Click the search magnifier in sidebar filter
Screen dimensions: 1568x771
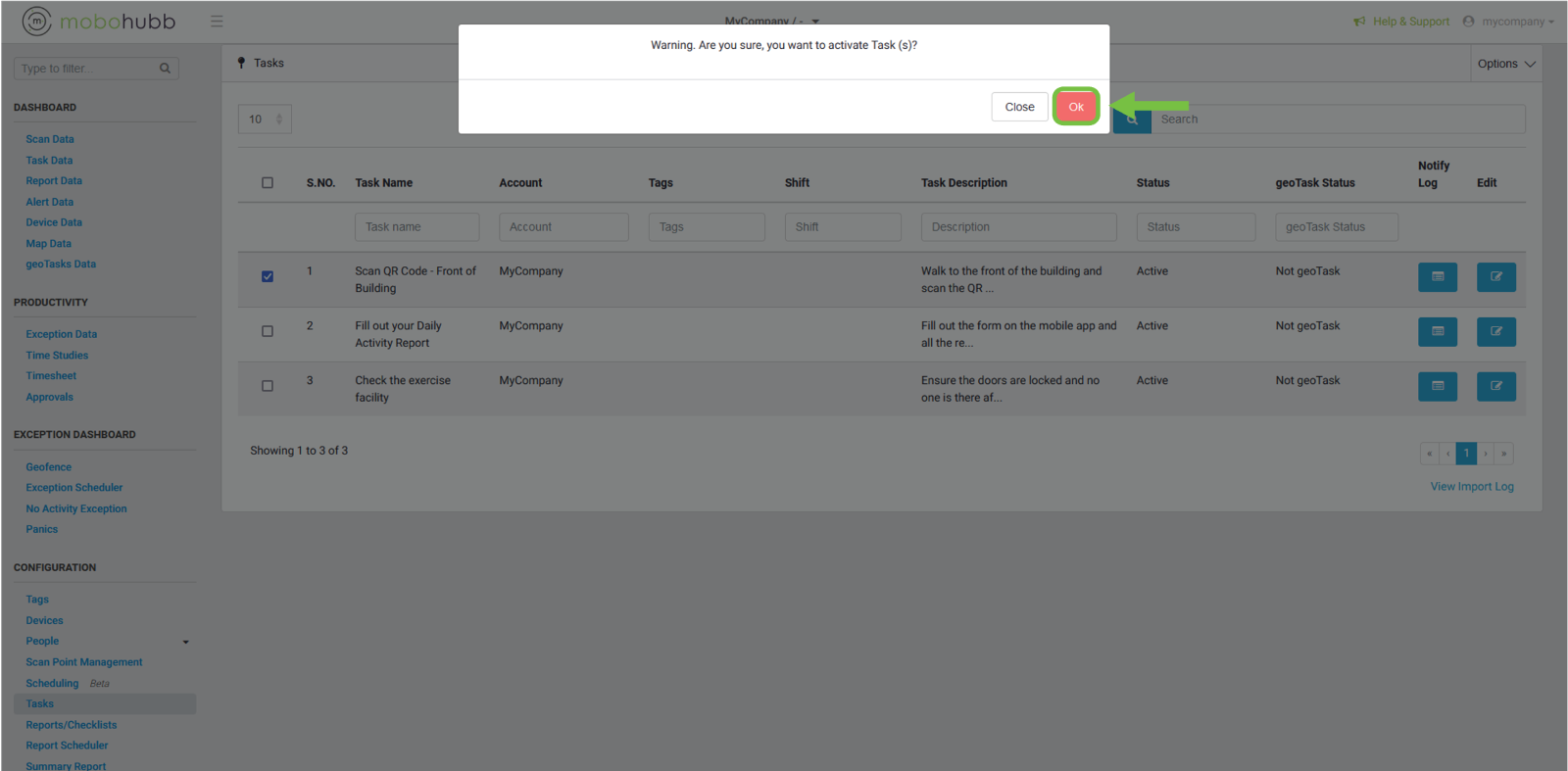pyautogui.click(x=165, y=69)
